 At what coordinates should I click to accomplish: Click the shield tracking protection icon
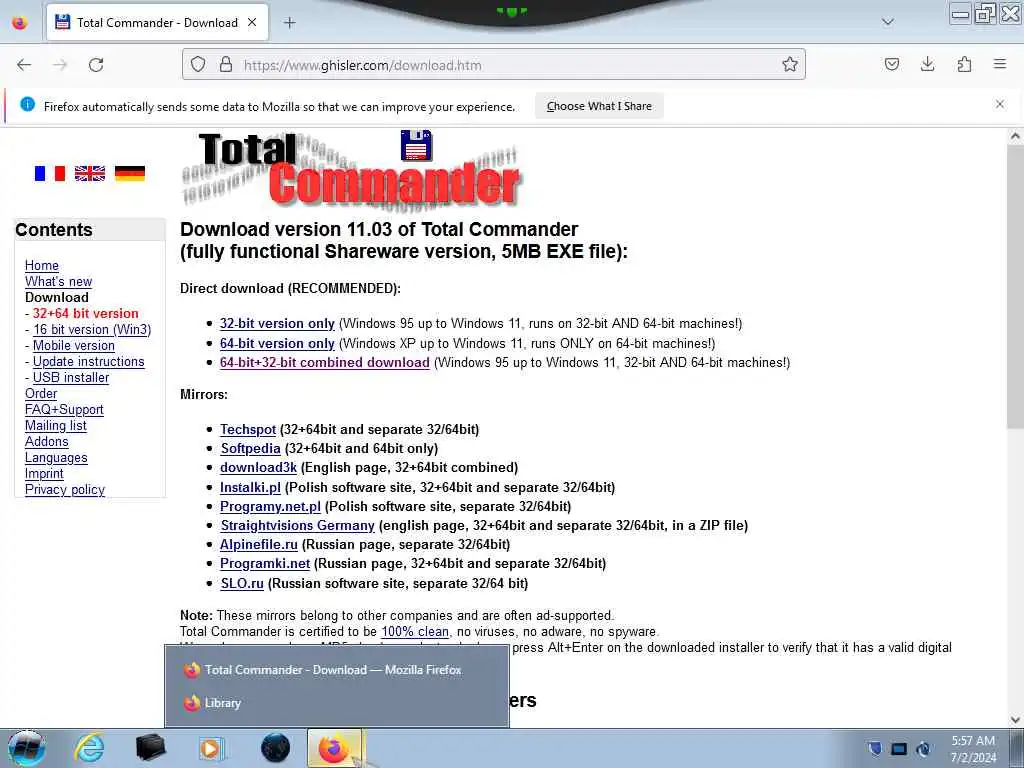[x=198, y=65]
